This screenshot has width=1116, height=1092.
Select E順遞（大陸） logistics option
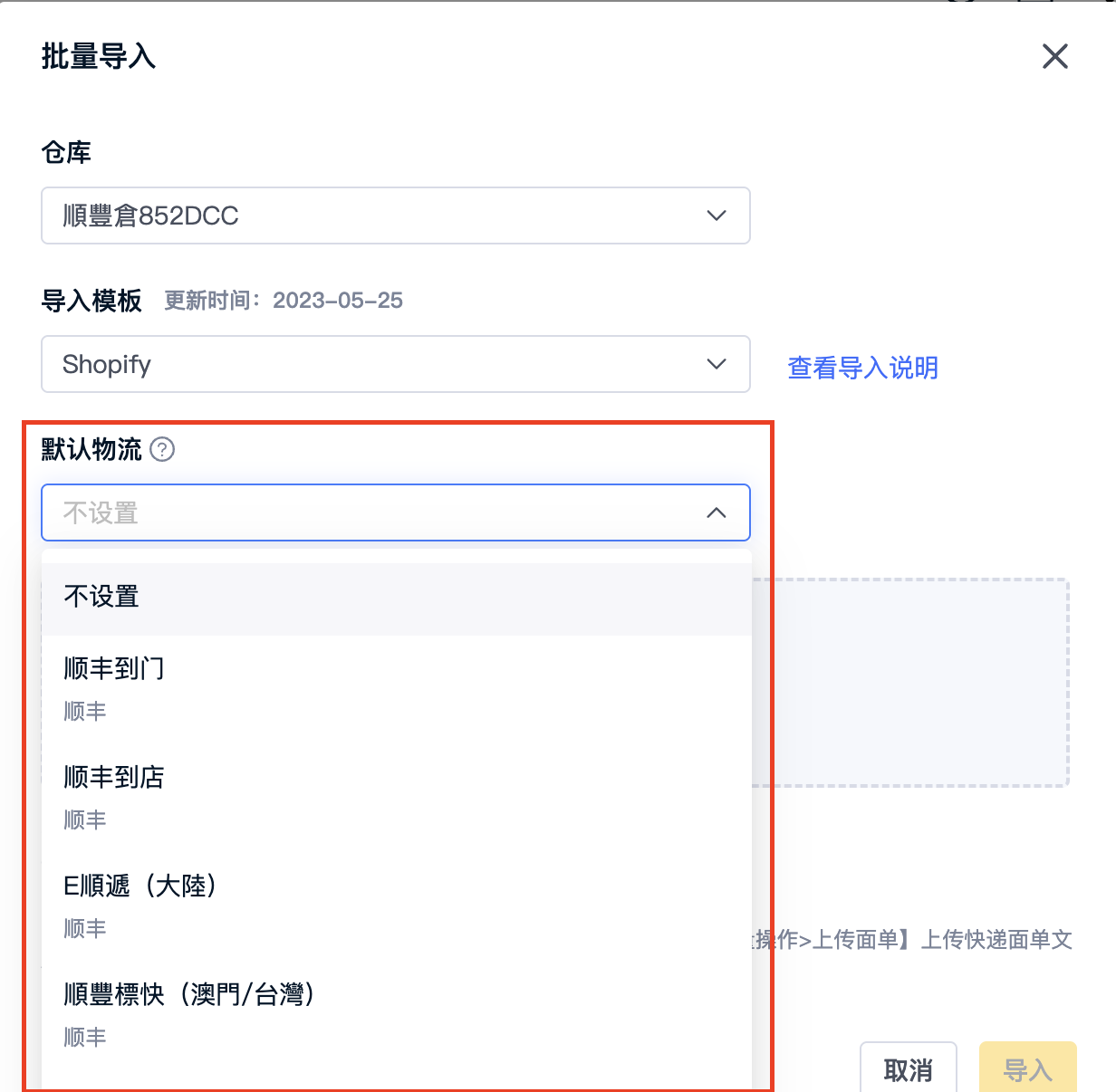397,907
